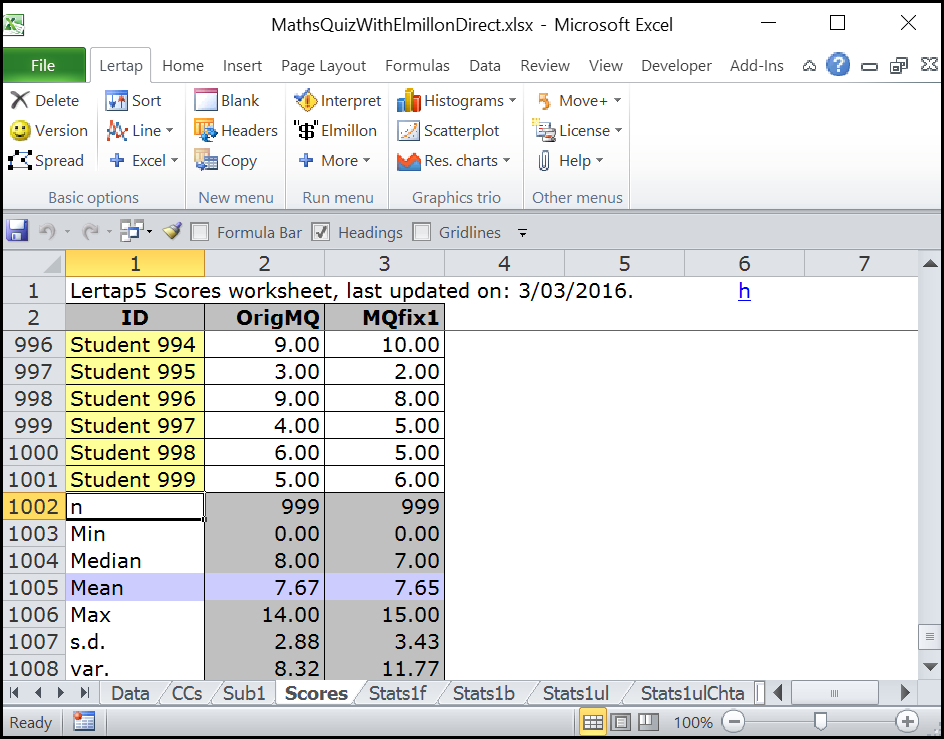Click the format painter brush icon
Viewport: 944px width, 739px height.
172,231
